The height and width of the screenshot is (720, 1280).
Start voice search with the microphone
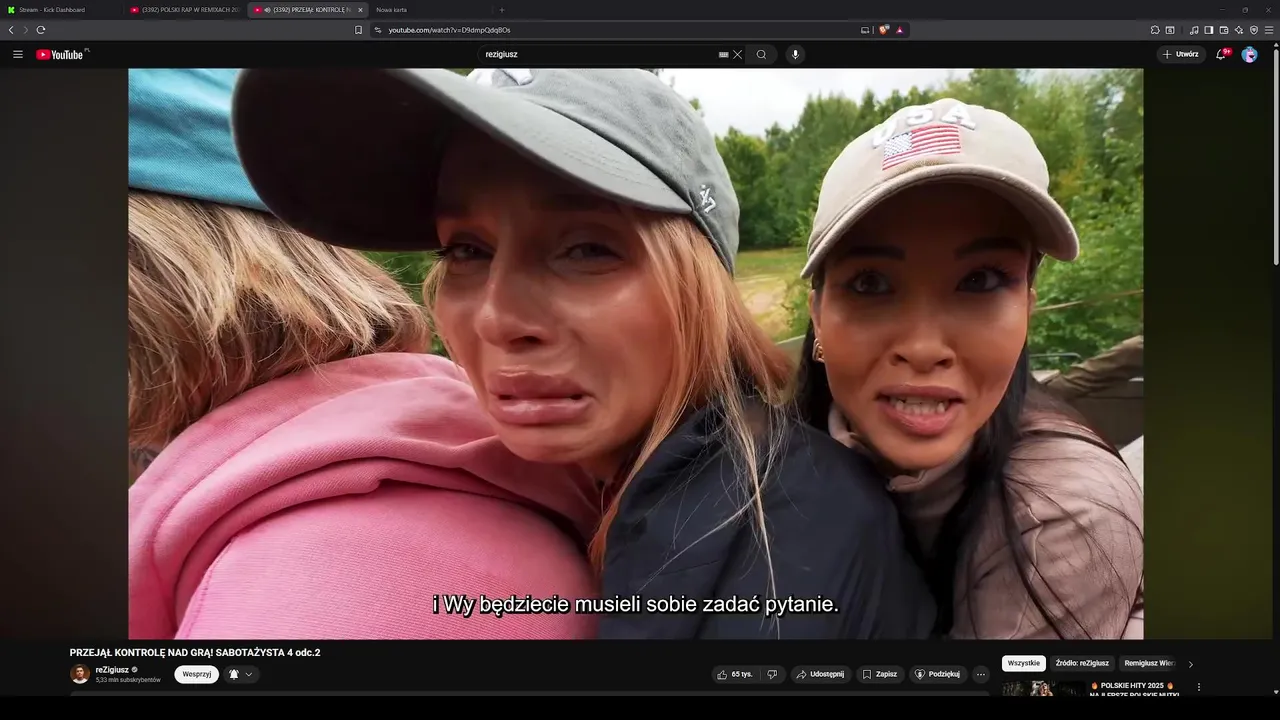point(796,54)
